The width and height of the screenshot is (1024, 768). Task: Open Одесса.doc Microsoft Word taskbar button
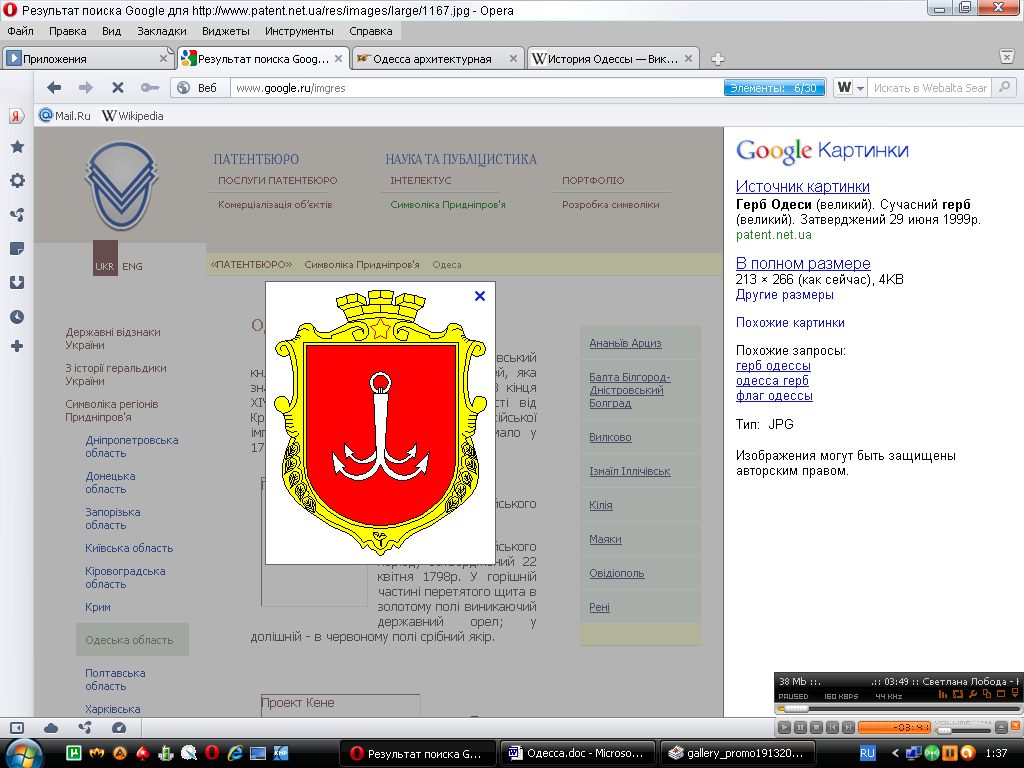pos(577,754)
